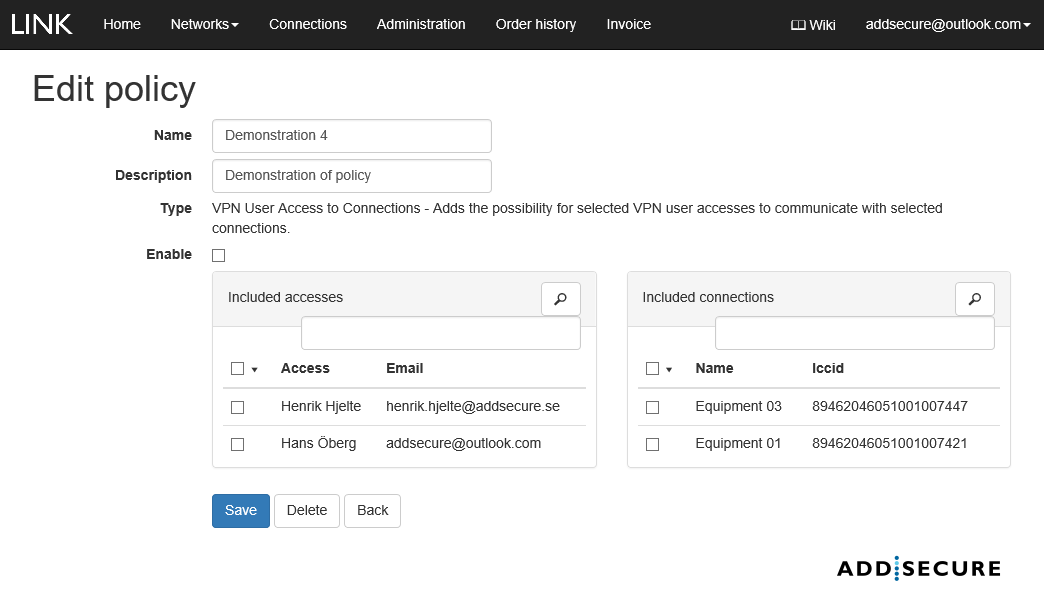Toggle the Enable policy checkbox
1044x593 pixels.
pos(218,255)
